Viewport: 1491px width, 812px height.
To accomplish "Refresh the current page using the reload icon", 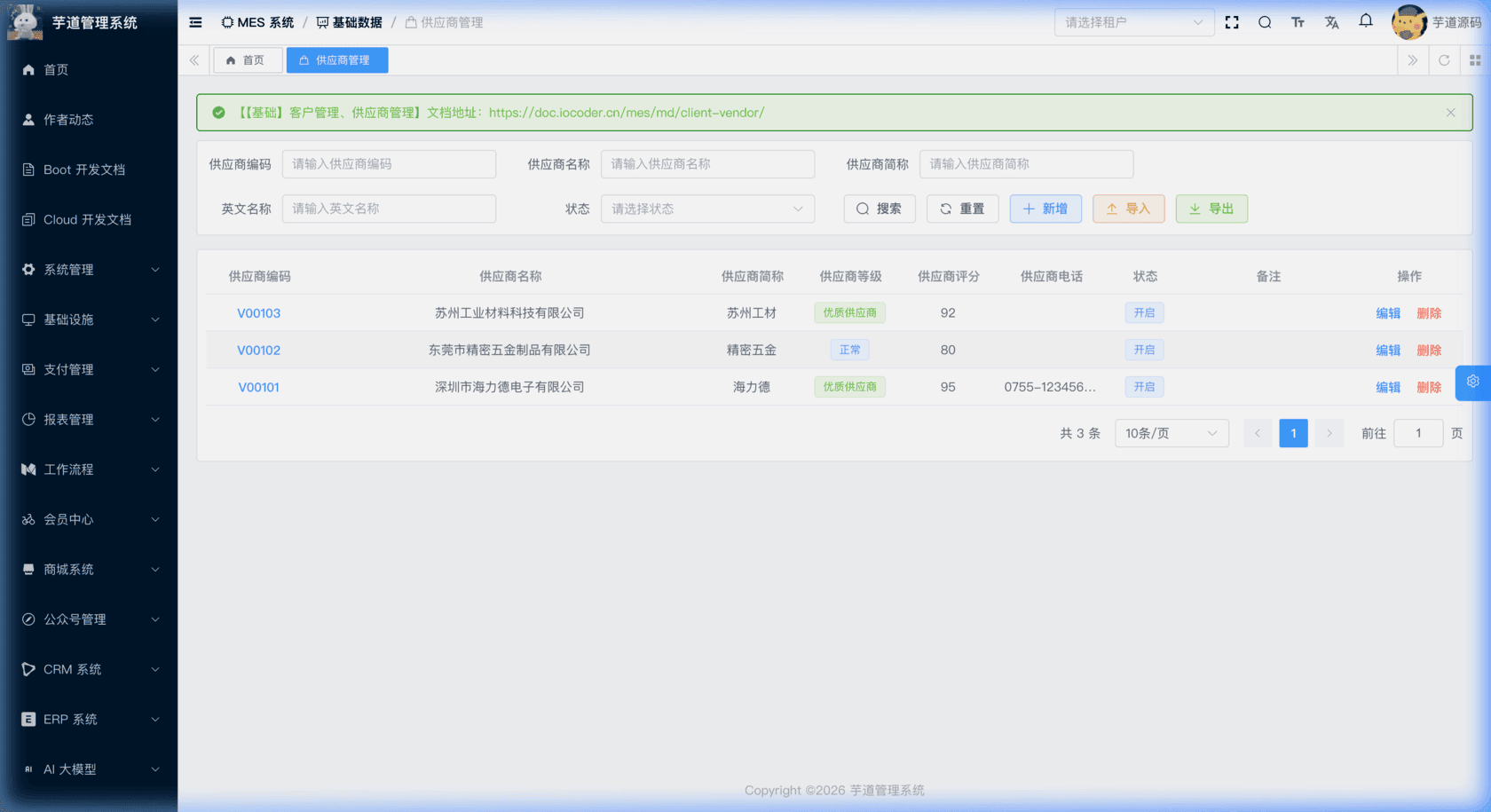I will point(1445,59).
